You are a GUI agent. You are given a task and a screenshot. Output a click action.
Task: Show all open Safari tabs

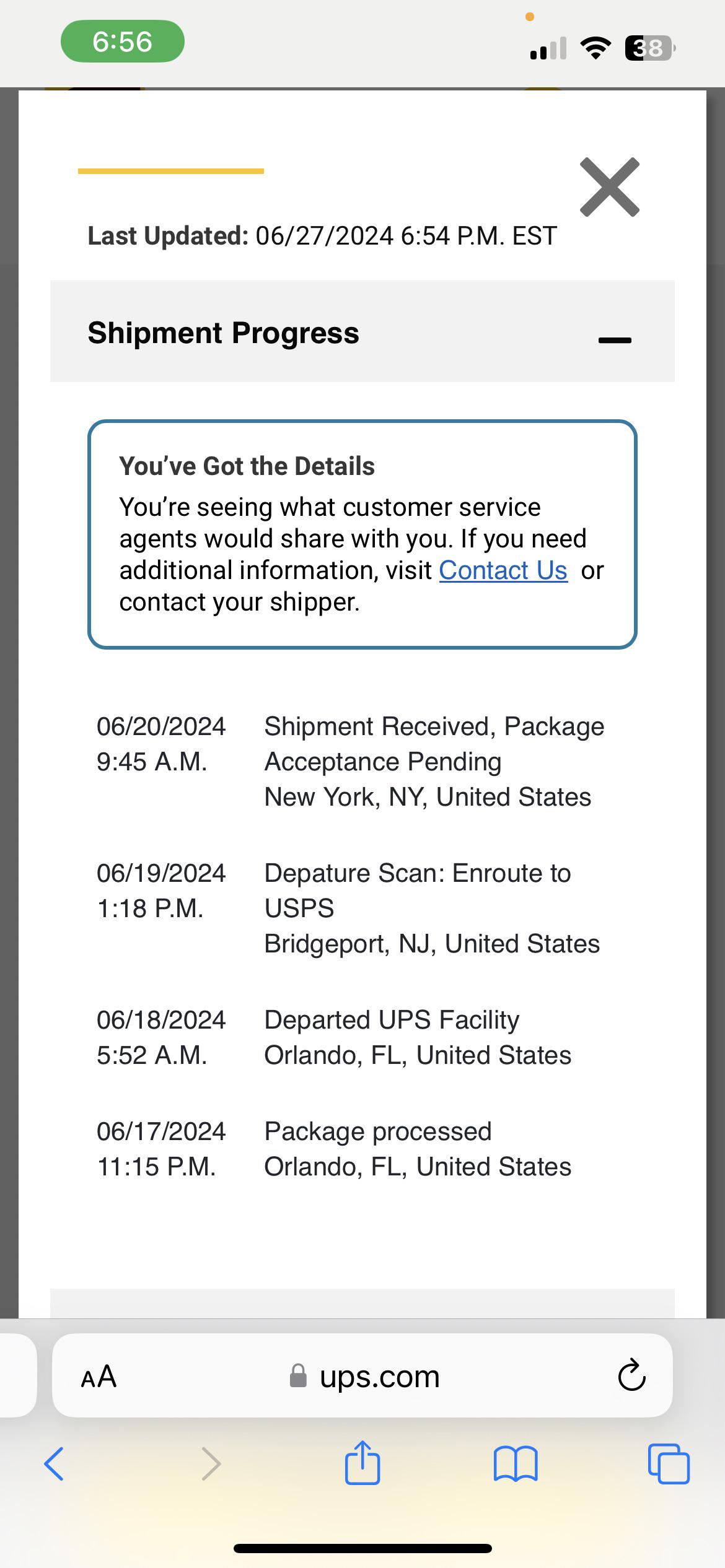[668, 1464]
